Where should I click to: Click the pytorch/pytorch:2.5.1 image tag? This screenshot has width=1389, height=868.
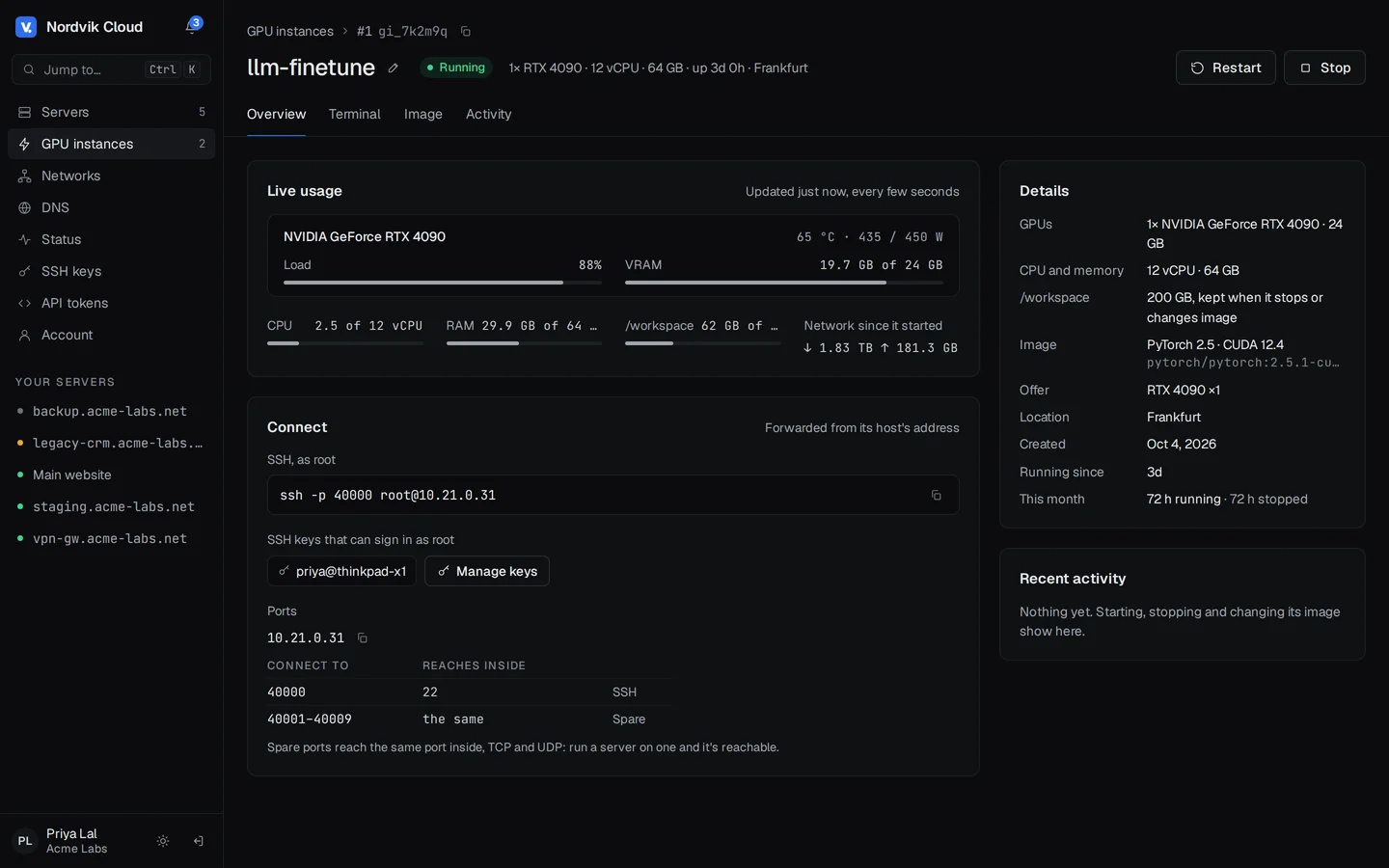point(1243,363)
